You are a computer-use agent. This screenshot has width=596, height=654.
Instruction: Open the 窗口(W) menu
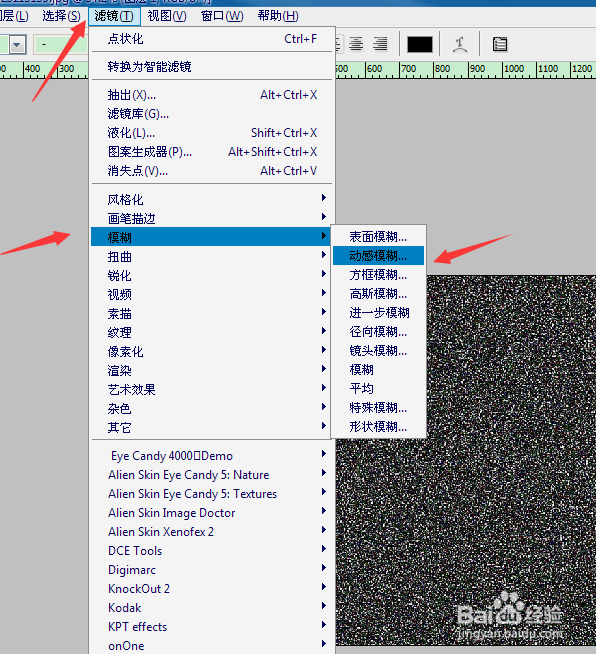coord(222,16)
